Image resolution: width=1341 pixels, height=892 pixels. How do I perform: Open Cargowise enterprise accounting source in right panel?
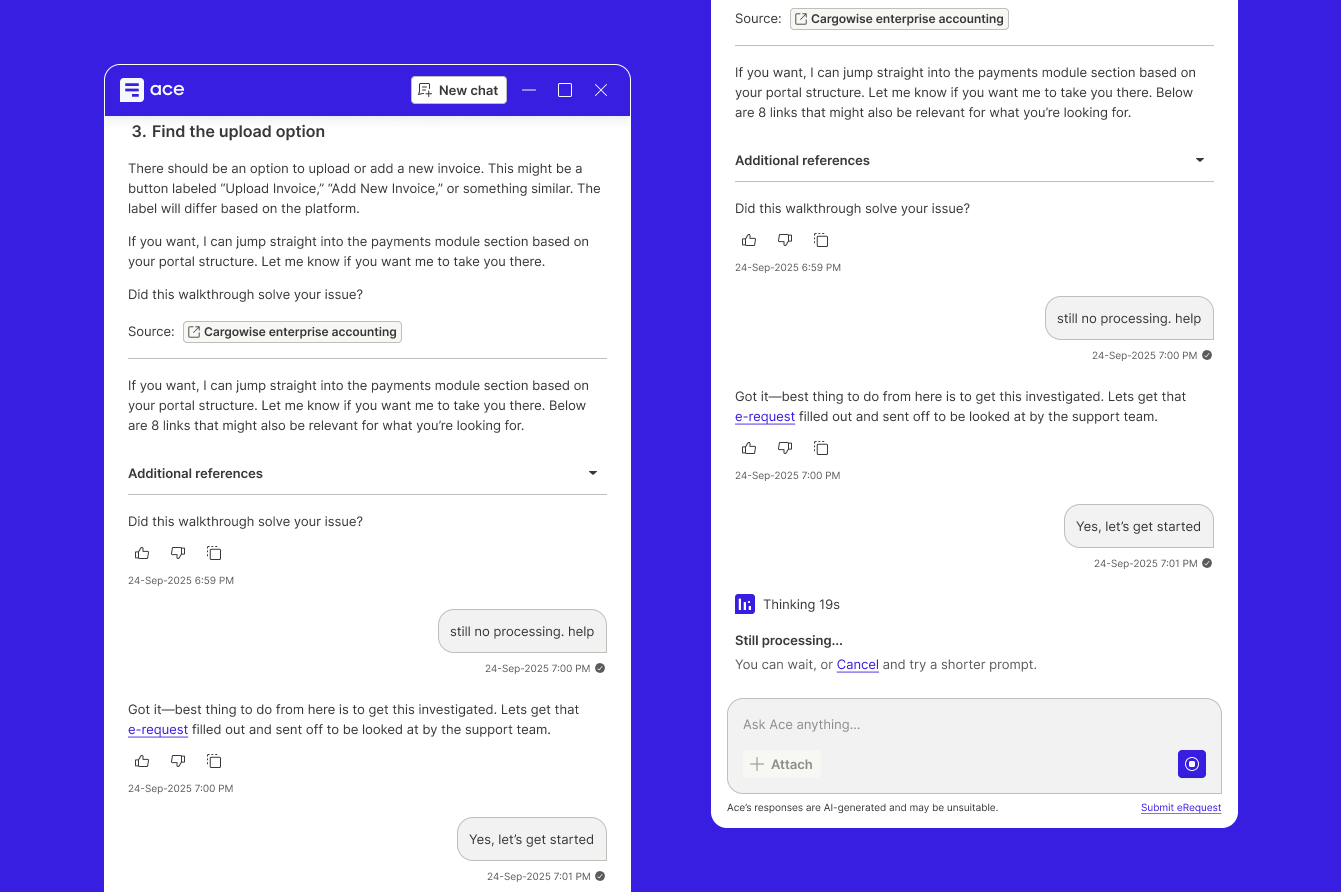point(899,19)
